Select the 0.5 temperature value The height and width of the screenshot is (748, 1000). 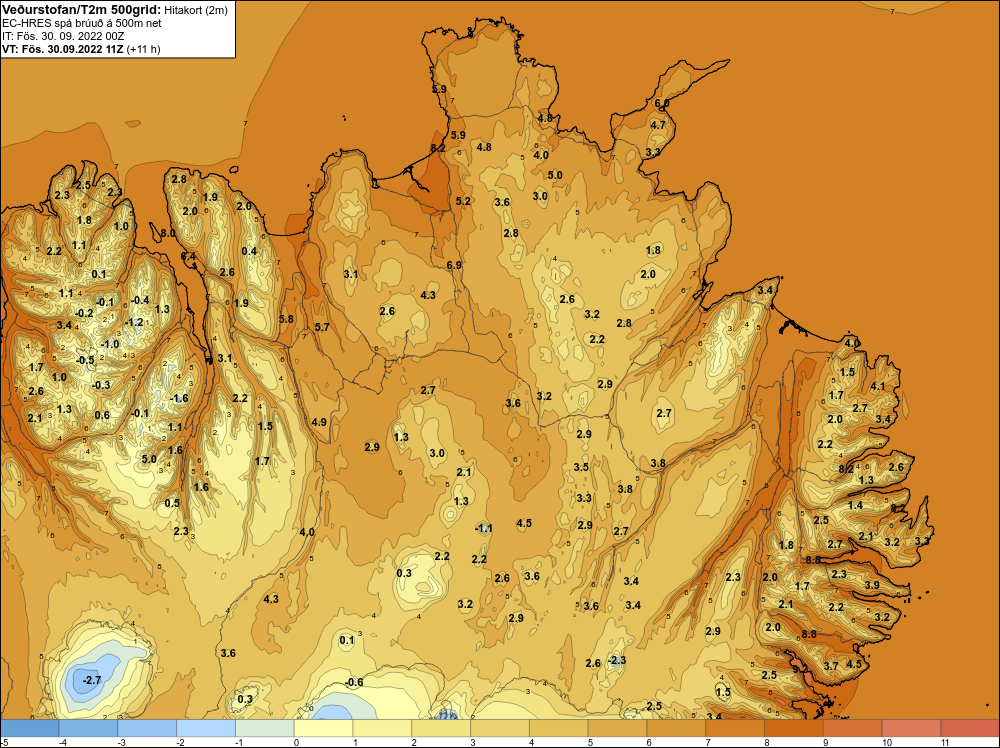(x=172, y=503)
